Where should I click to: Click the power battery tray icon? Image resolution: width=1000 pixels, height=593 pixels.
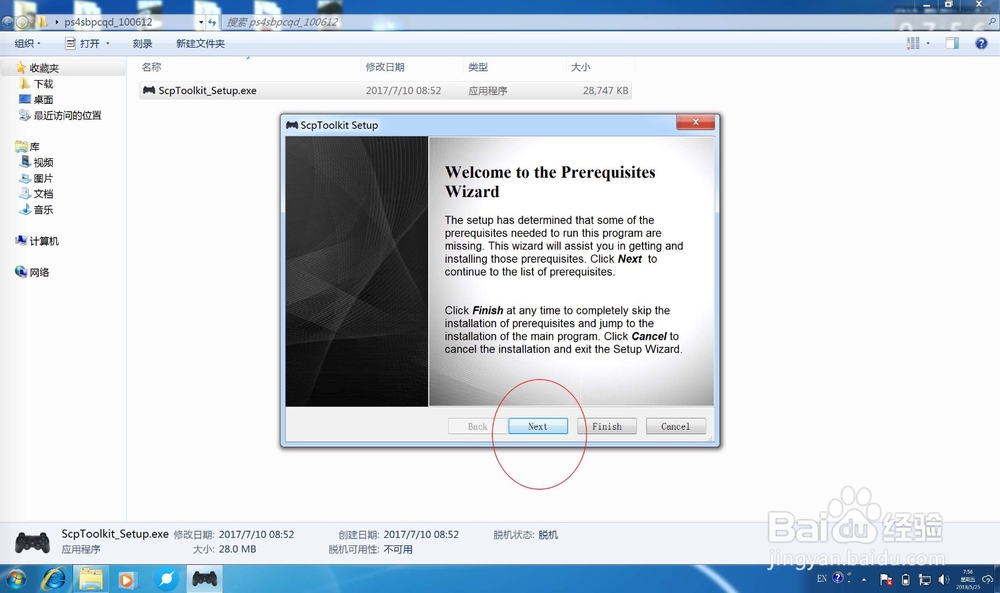906,580
